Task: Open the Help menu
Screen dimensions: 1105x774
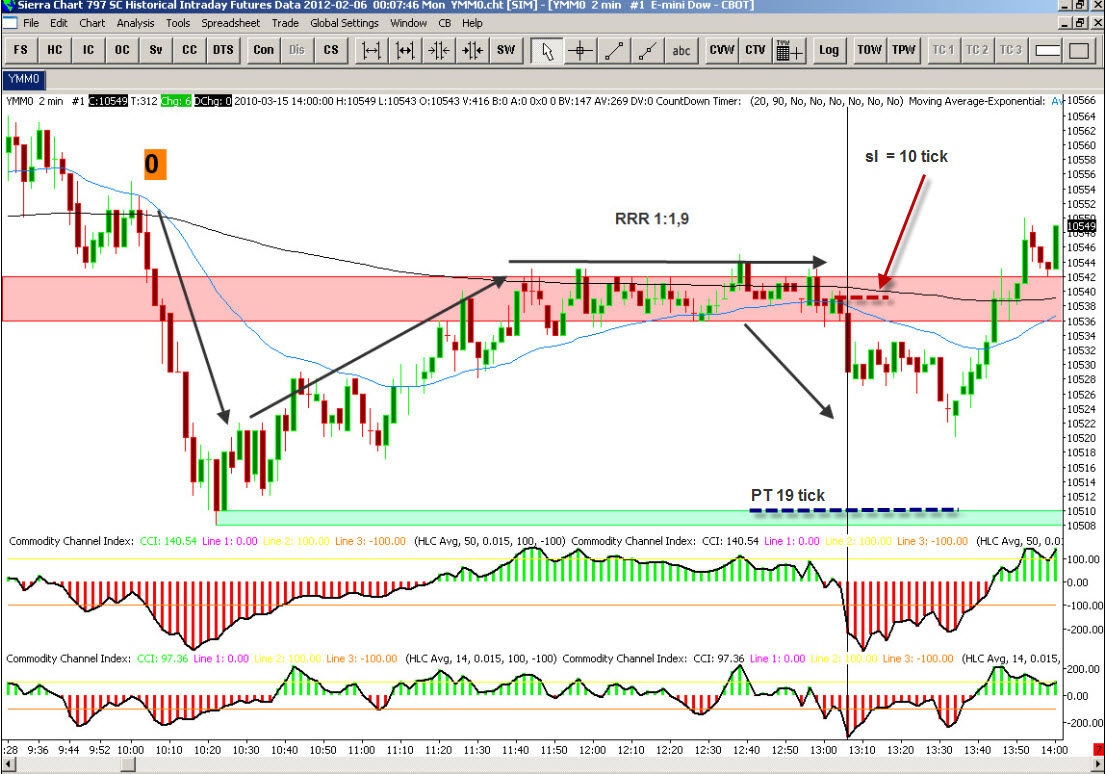Action: tap(472, 23)
